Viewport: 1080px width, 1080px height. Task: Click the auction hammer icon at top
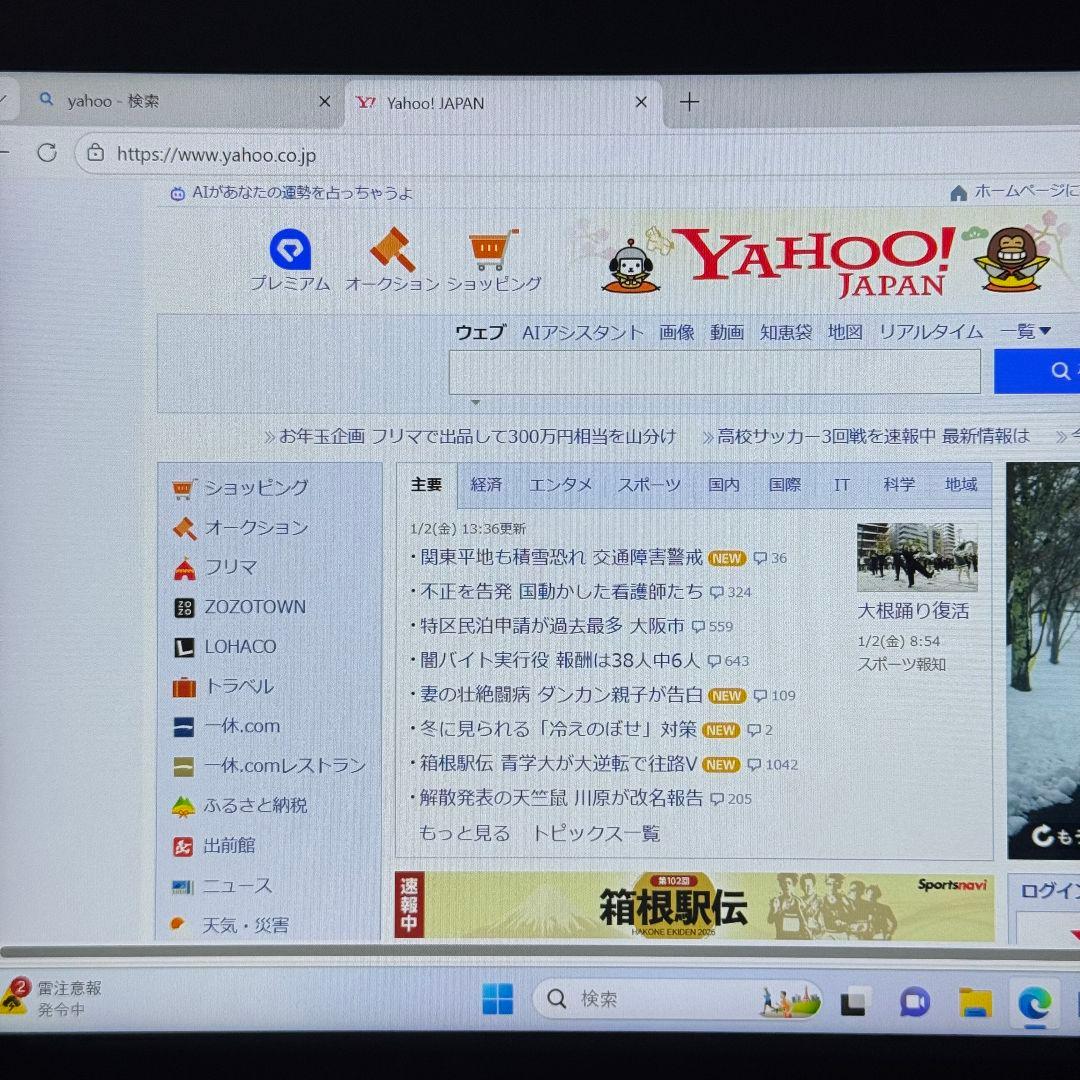(392, 247)
